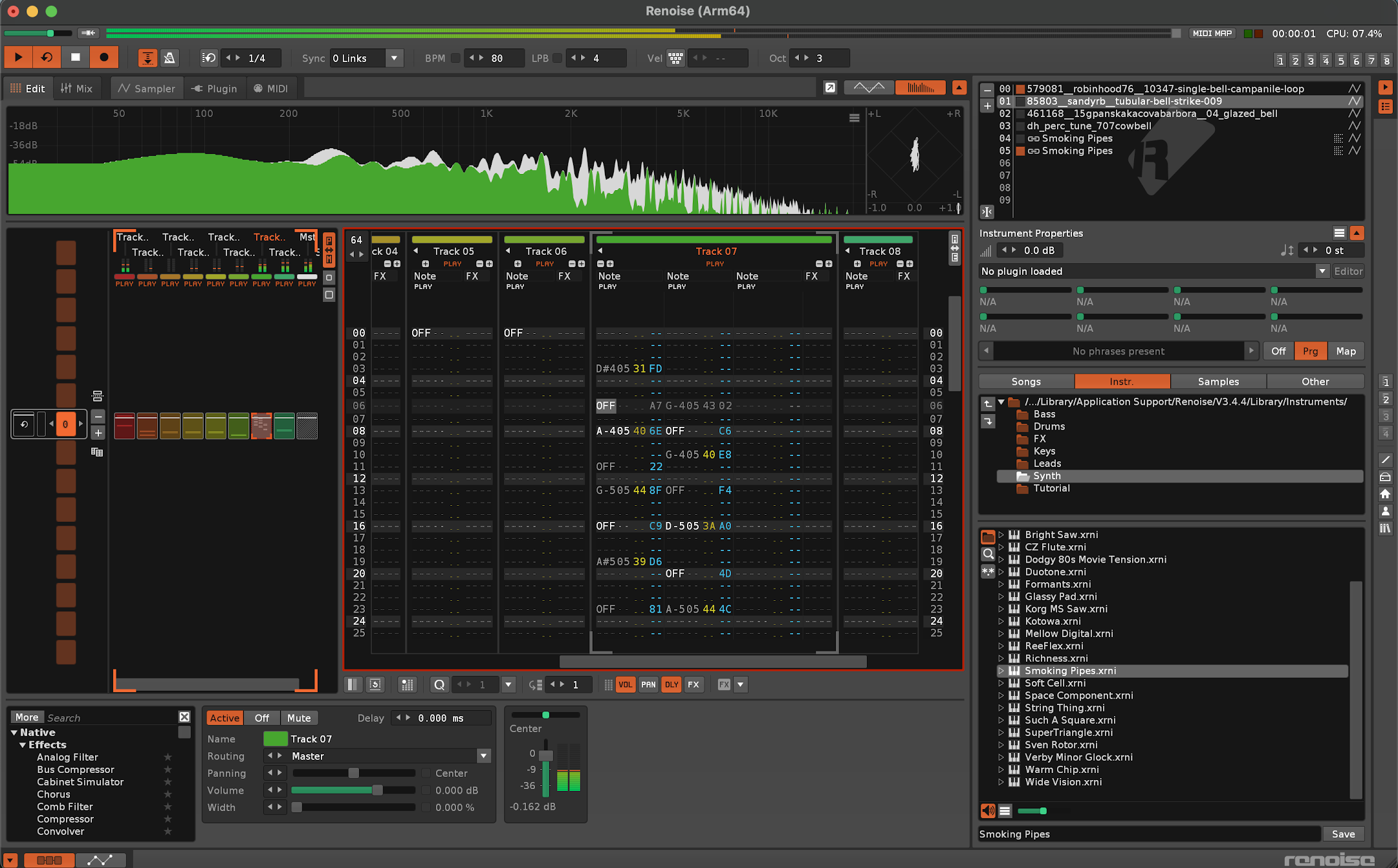1398x868 pixels.
Task: Start song playback with the Play button
Action: click(x=18, y=58)
